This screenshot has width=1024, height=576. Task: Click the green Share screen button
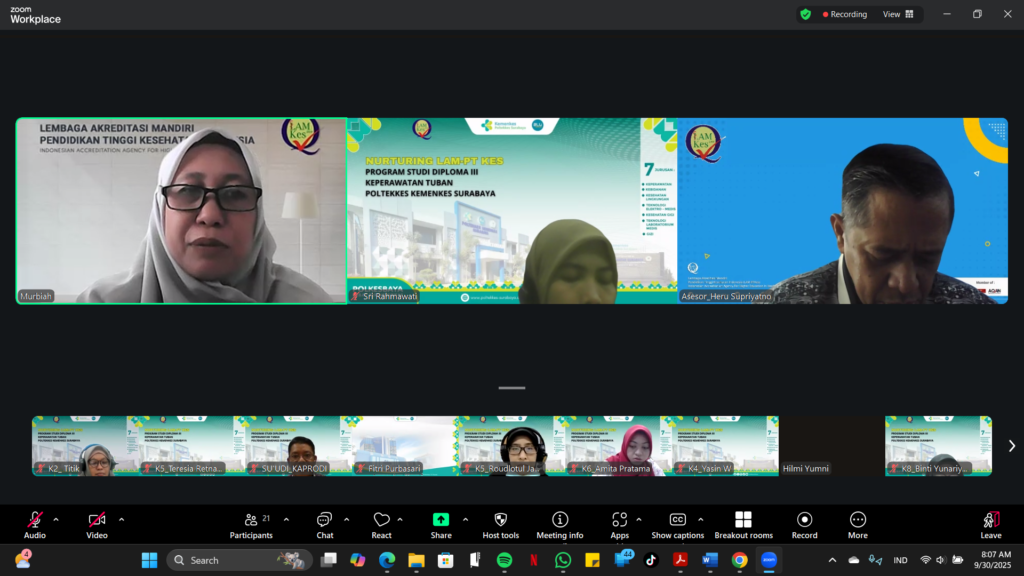(441, 524)
